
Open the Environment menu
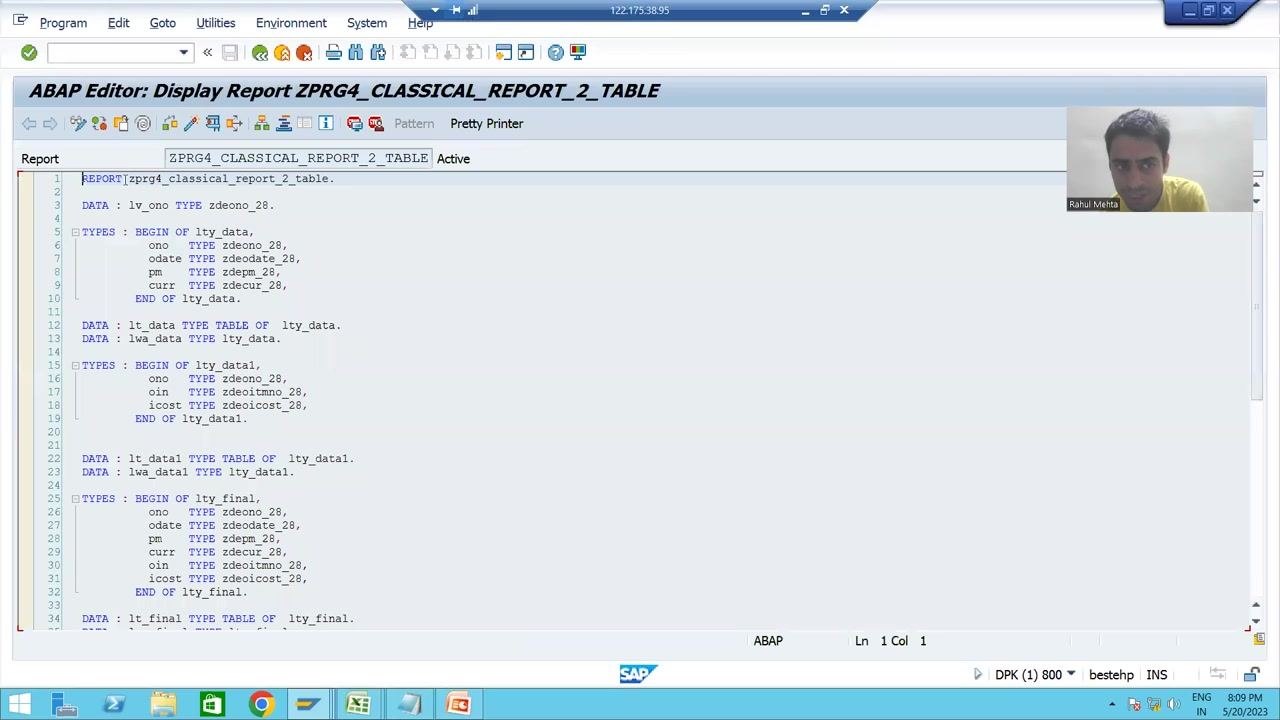click(x=291, y=23)
